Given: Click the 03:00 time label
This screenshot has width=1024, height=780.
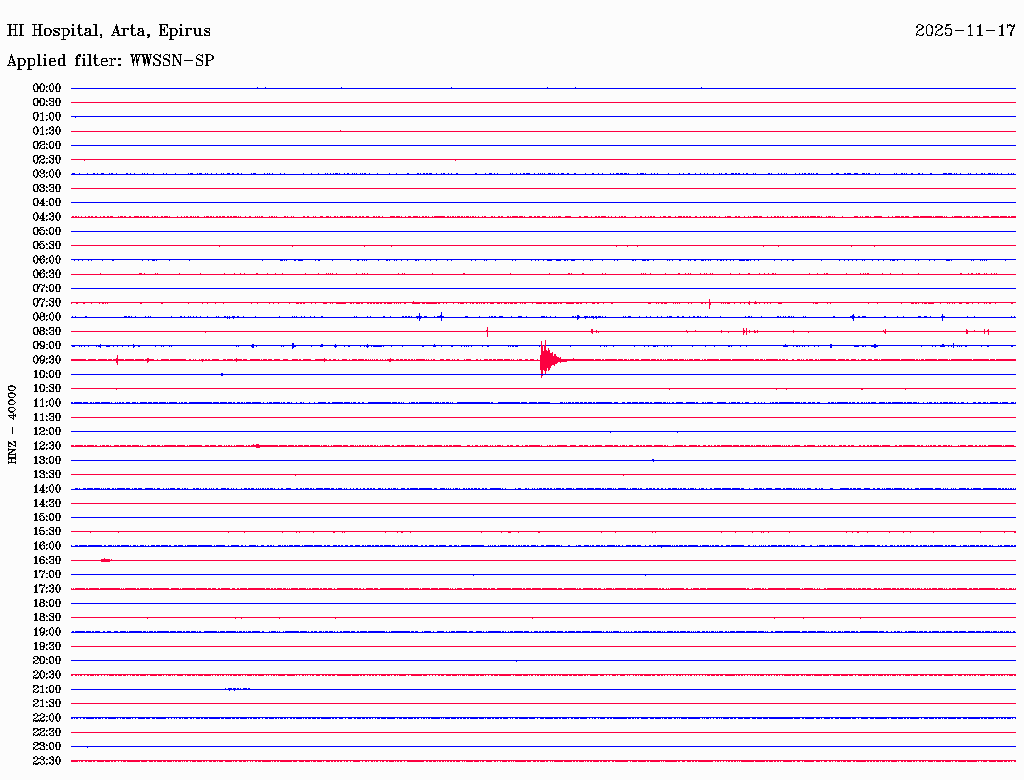Looking at the screenshot, I should (47, 174).
